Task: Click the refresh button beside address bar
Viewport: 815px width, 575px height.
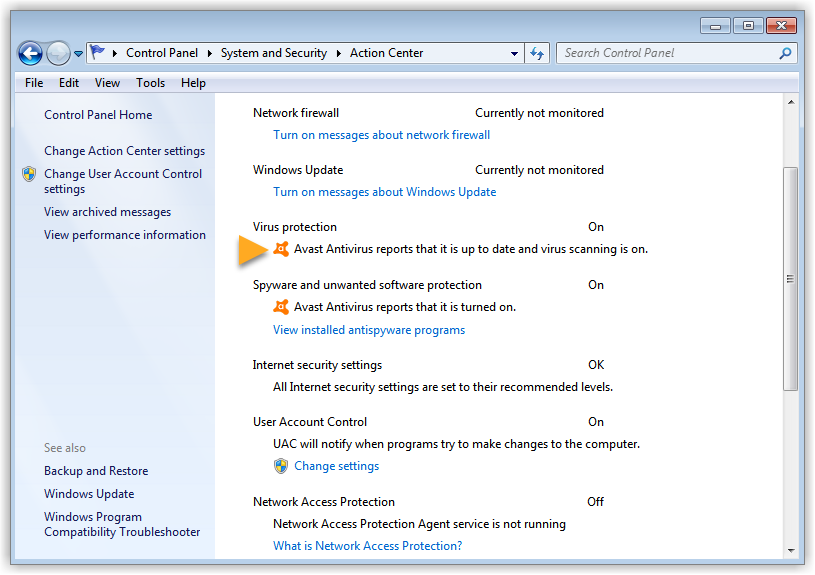Action: pos(537,53)
